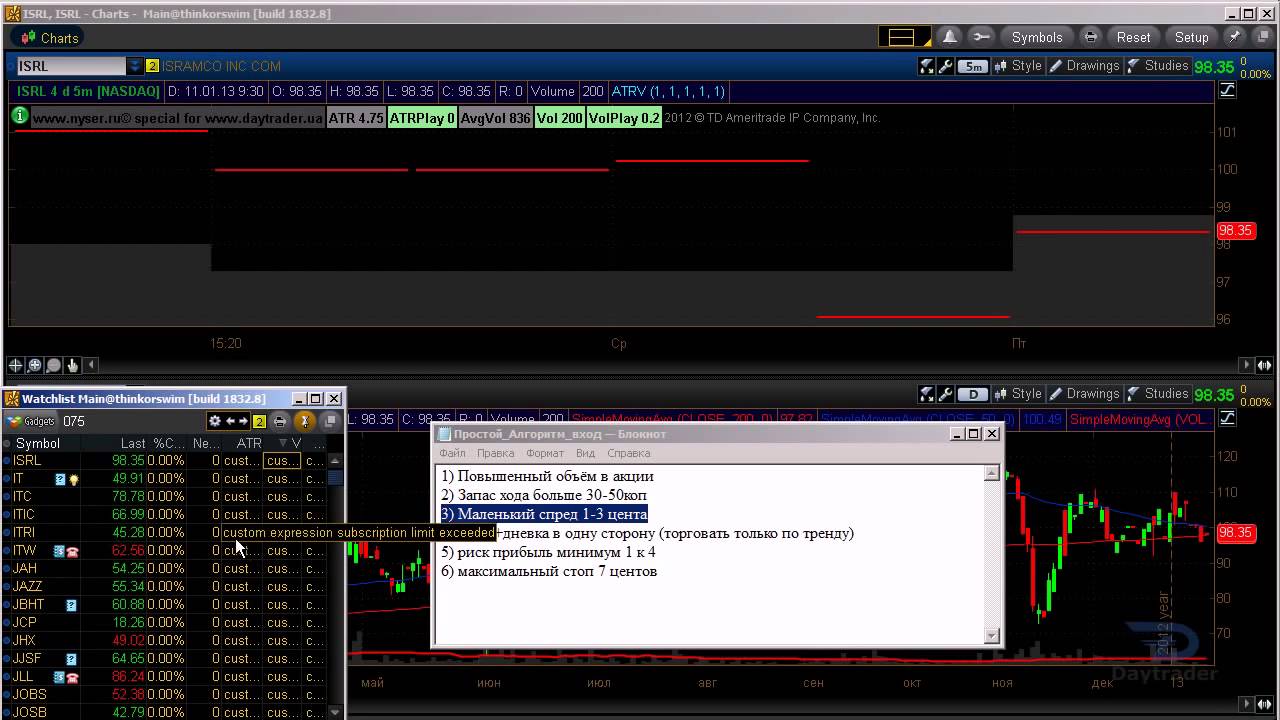Sort Watchlist by ATR column header
Image resolution: width=1280 pixels, height=720 pixels.
pyautogui.click(x=249, y=443)
